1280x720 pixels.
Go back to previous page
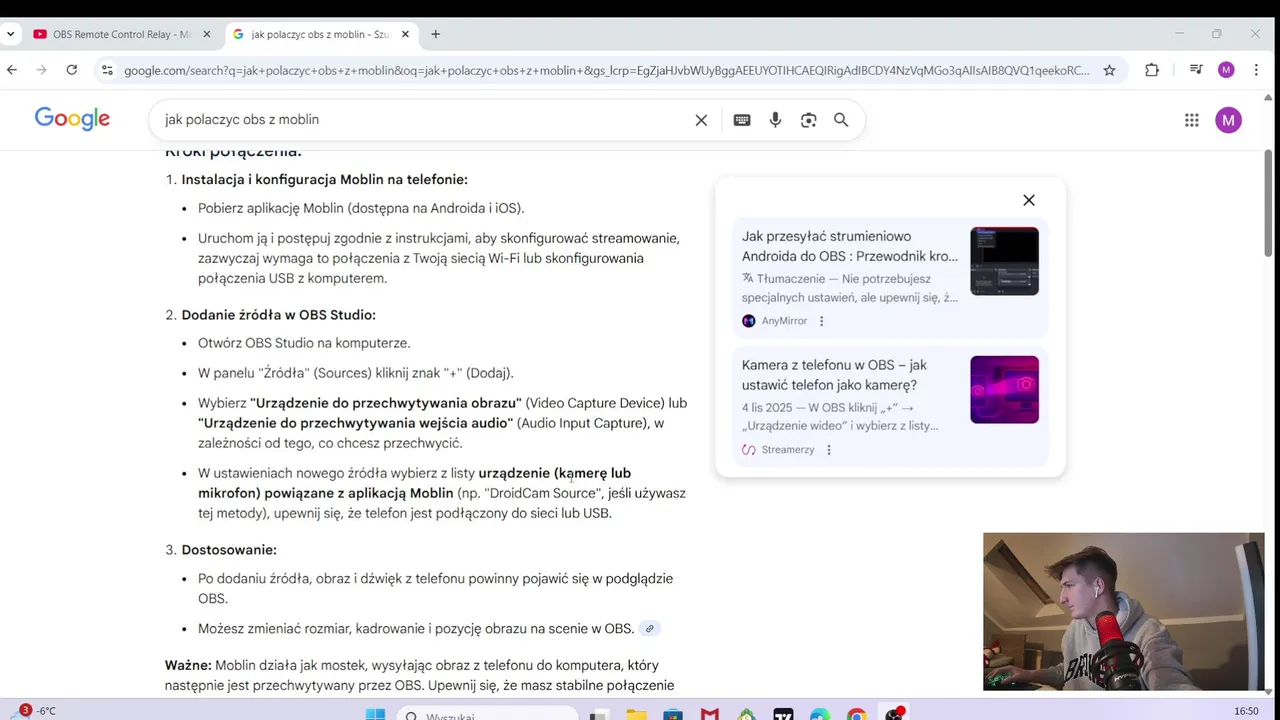click(x=12, y=70)
